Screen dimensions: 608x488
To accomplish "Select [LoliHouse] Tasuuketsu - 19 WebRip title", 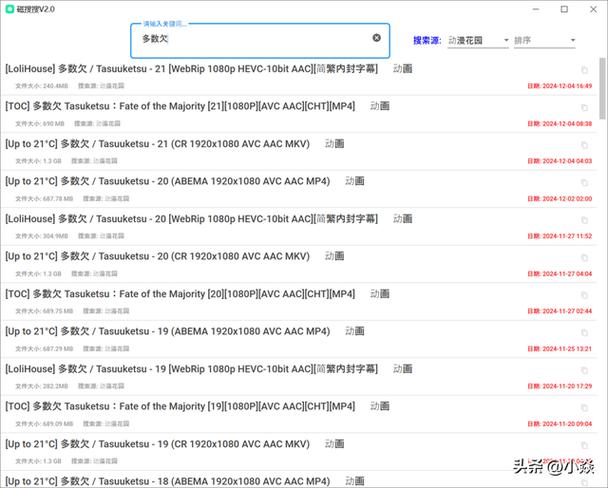I will point(192,369).
